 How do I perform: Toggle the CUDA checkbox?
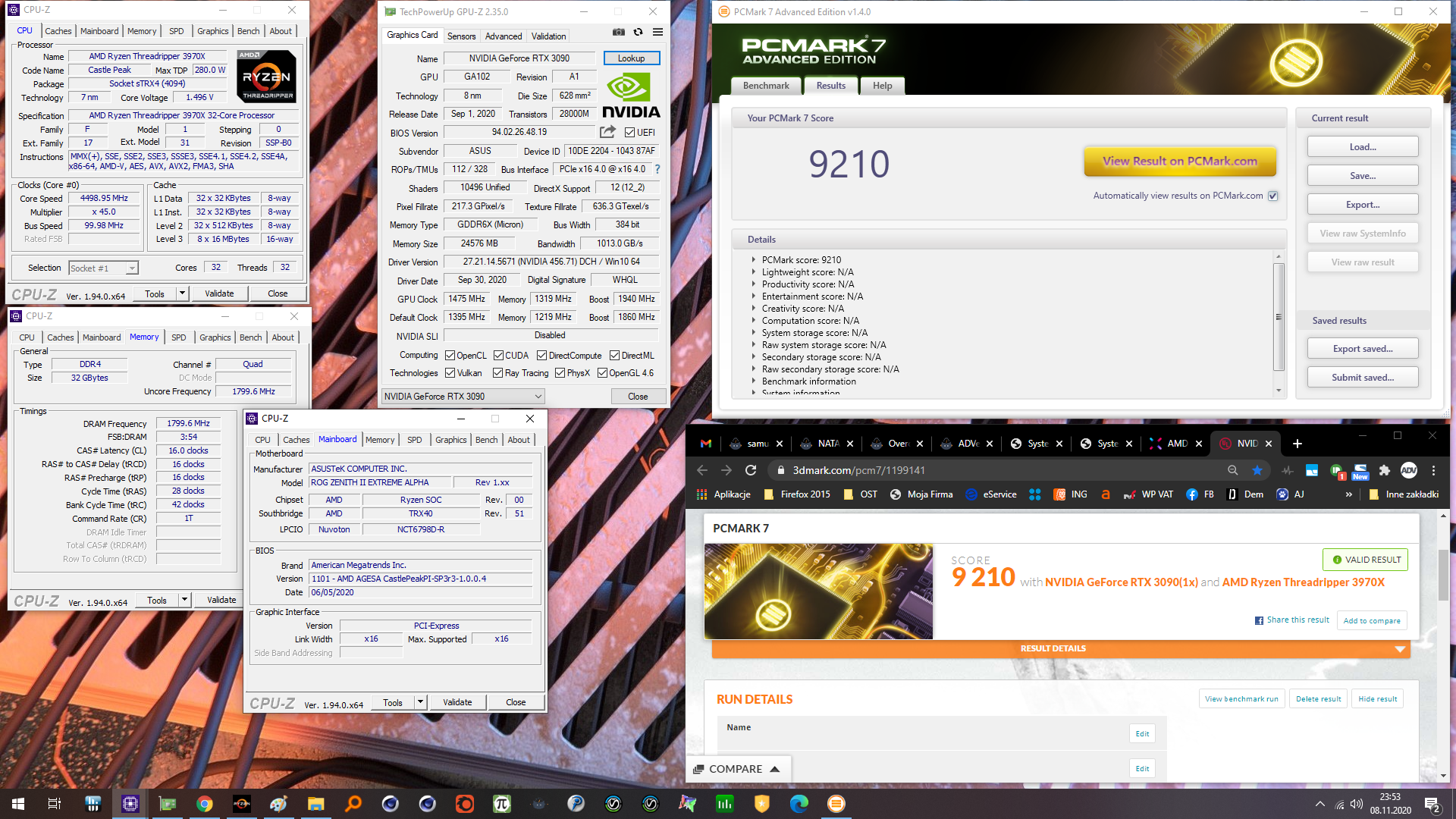[498, 356]
